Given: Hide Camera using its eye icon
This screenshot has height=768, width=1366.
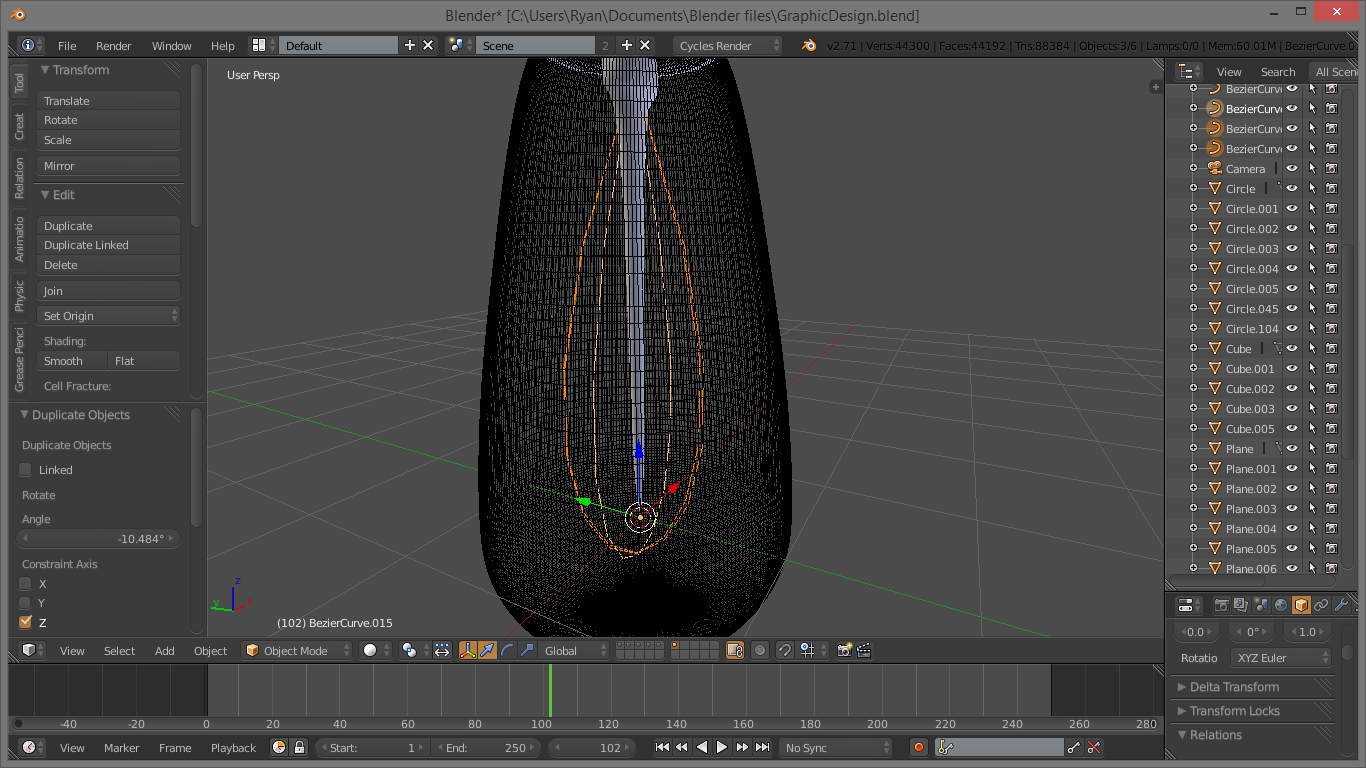Looking at the screenshot, I should tap(1292, 168).
